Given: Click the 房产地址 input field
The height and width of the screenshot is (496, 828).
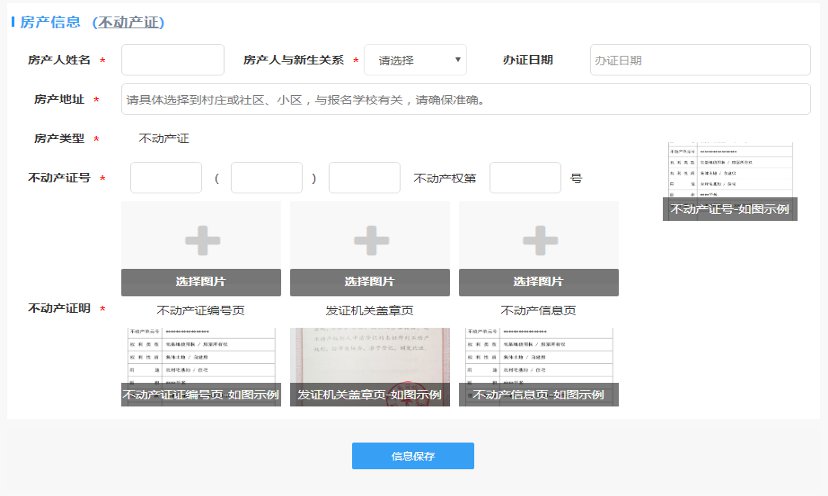Looking at the screenshot, I should 465,99.
